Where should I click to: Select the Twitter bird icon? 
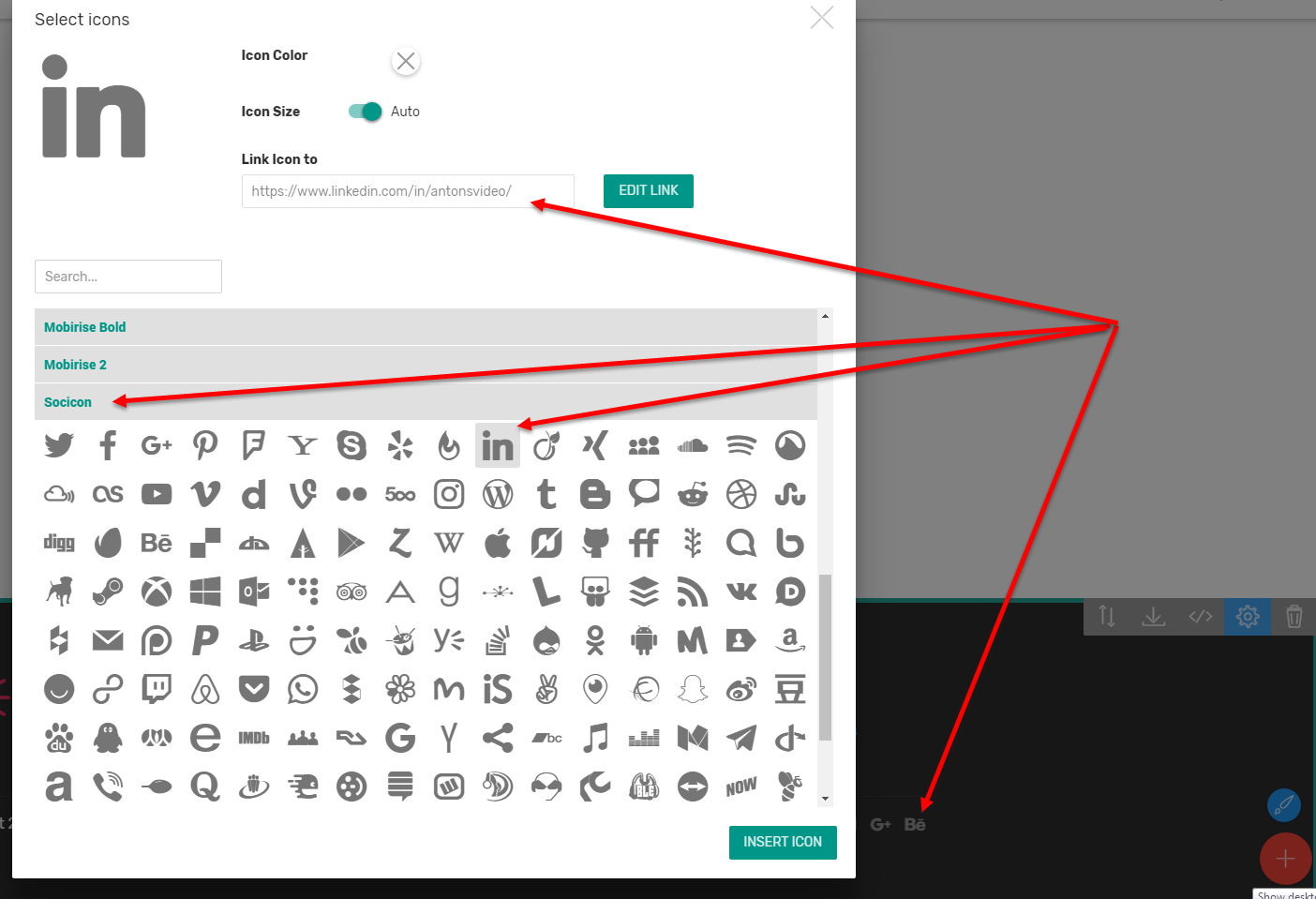pos(59,445)
